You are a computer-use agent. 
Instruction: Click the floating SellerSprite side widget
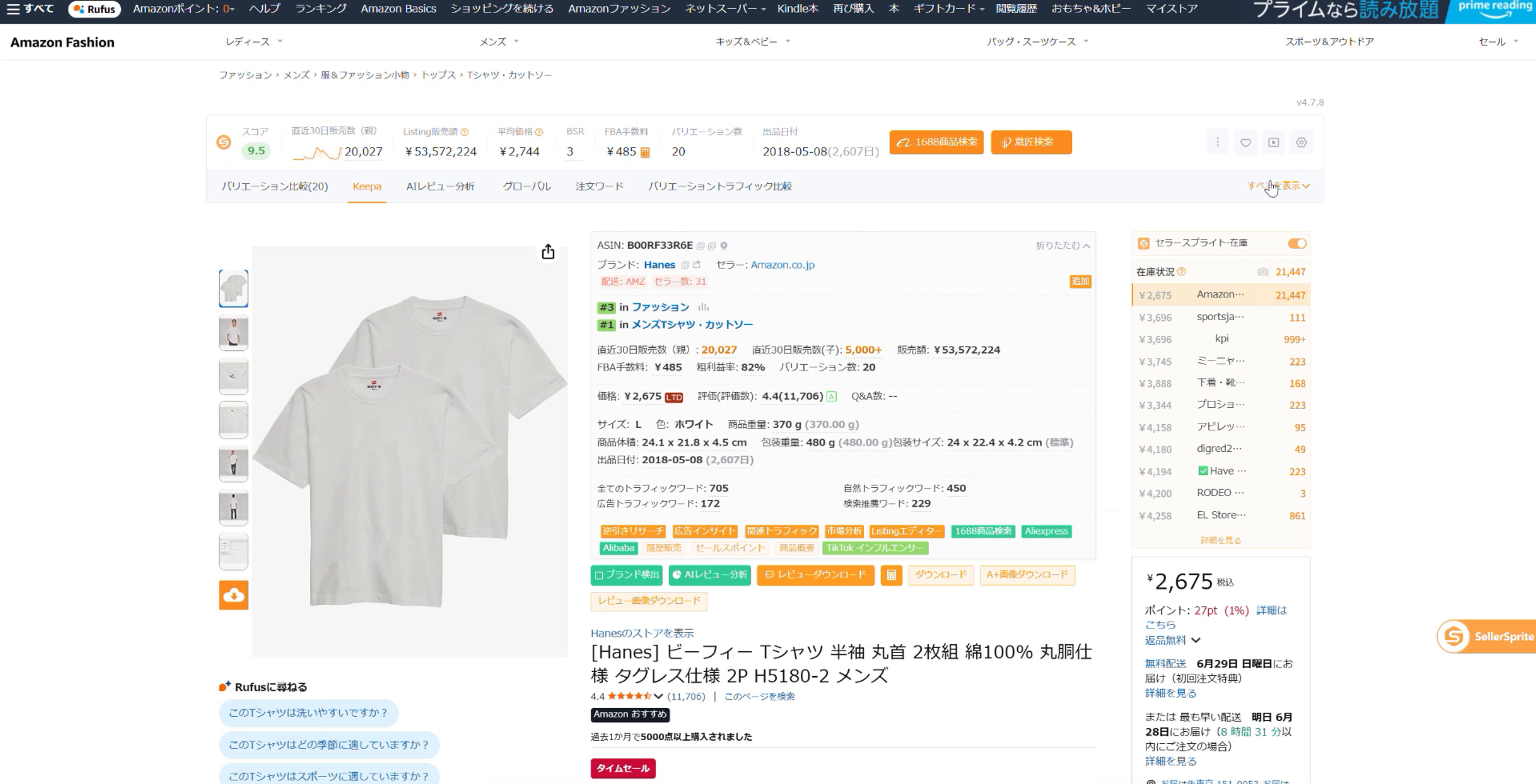coord(1486,636)
